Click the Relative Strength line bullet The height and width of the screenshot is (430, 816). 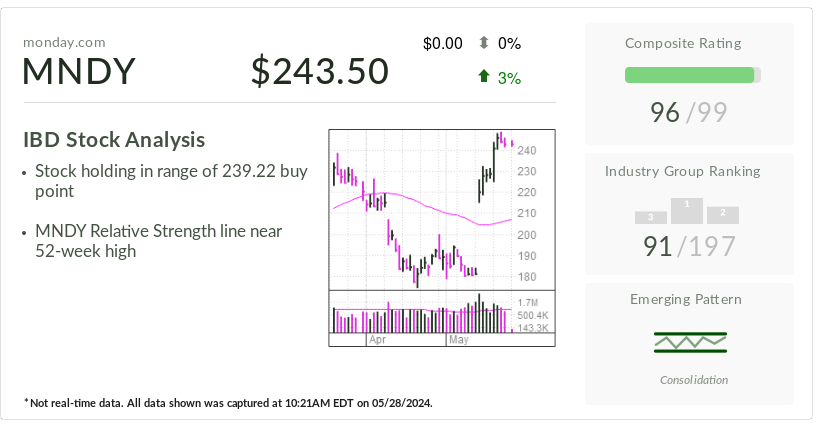(158, 241)
